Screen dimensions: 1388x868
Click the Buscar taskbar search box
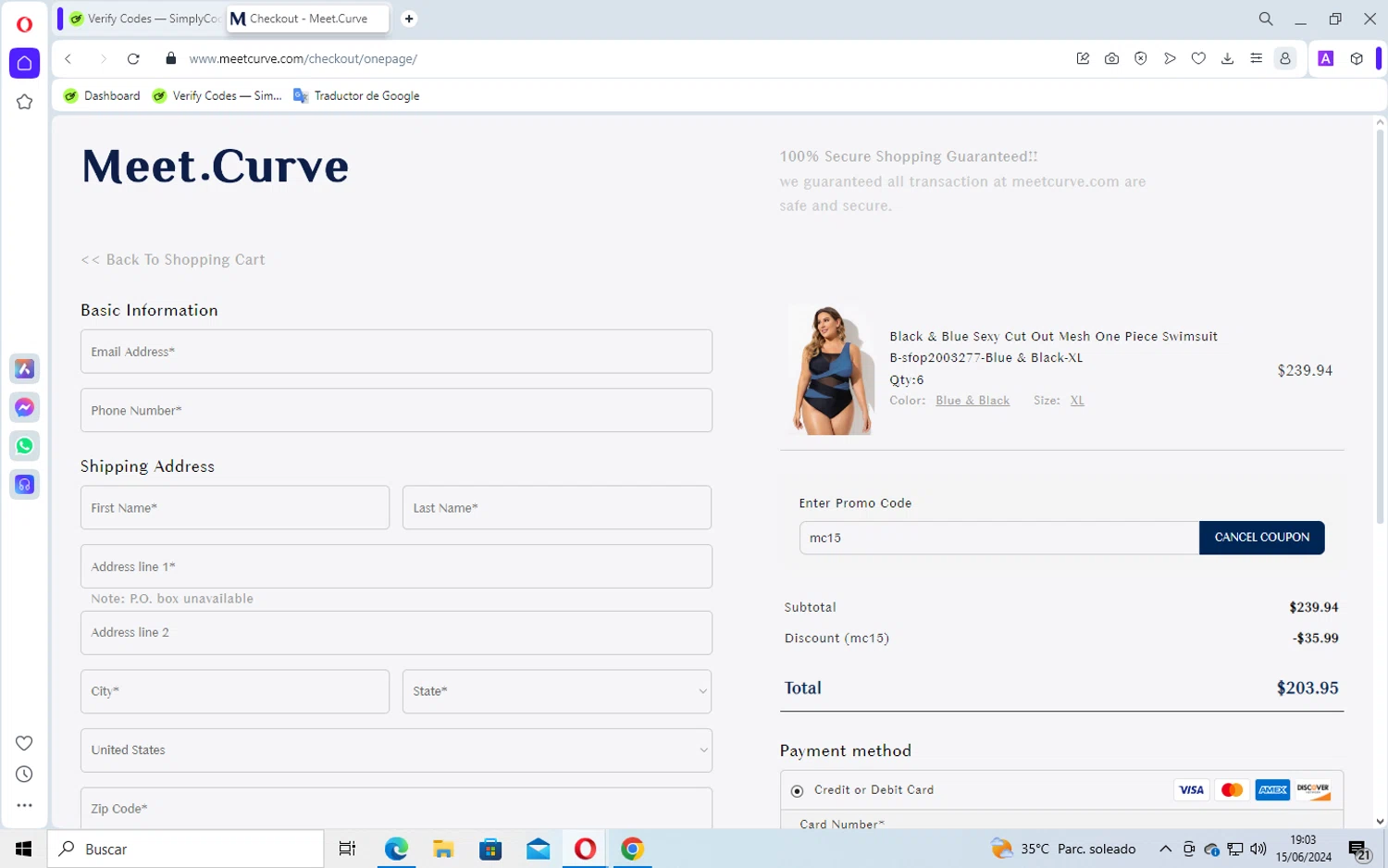click(185, 849)
